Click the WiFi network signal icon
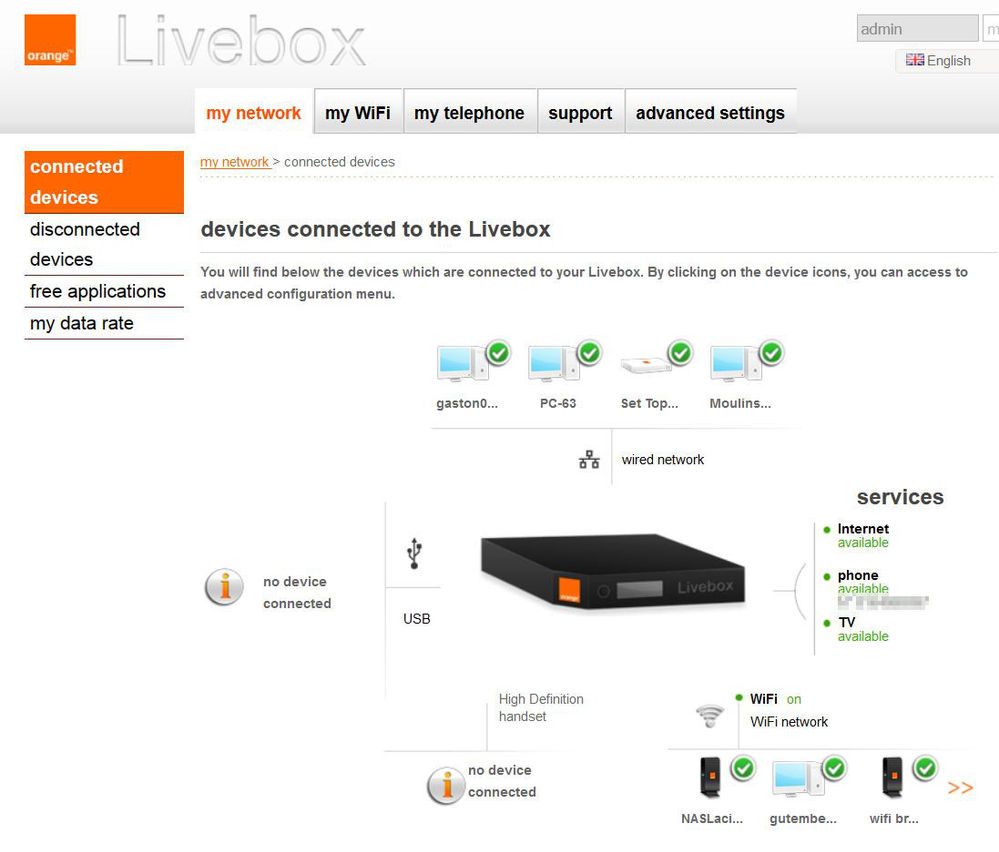 coord(710,716)
